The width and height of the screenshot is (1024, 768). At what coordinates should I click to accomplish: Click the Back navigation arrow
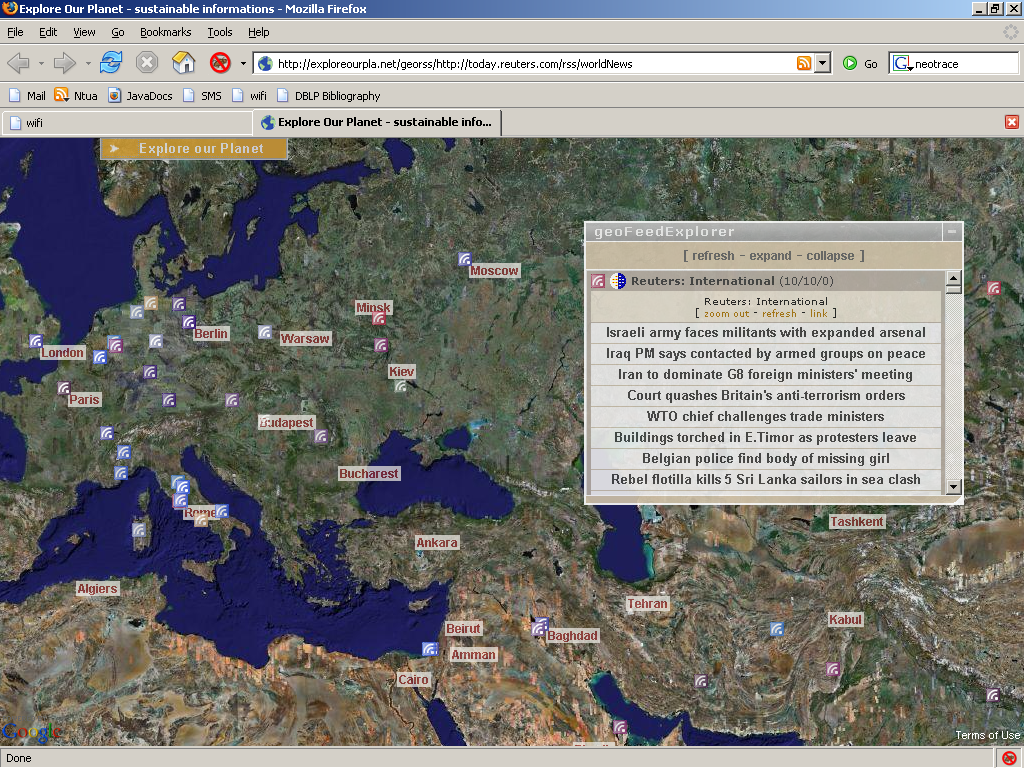click(18, 63)
